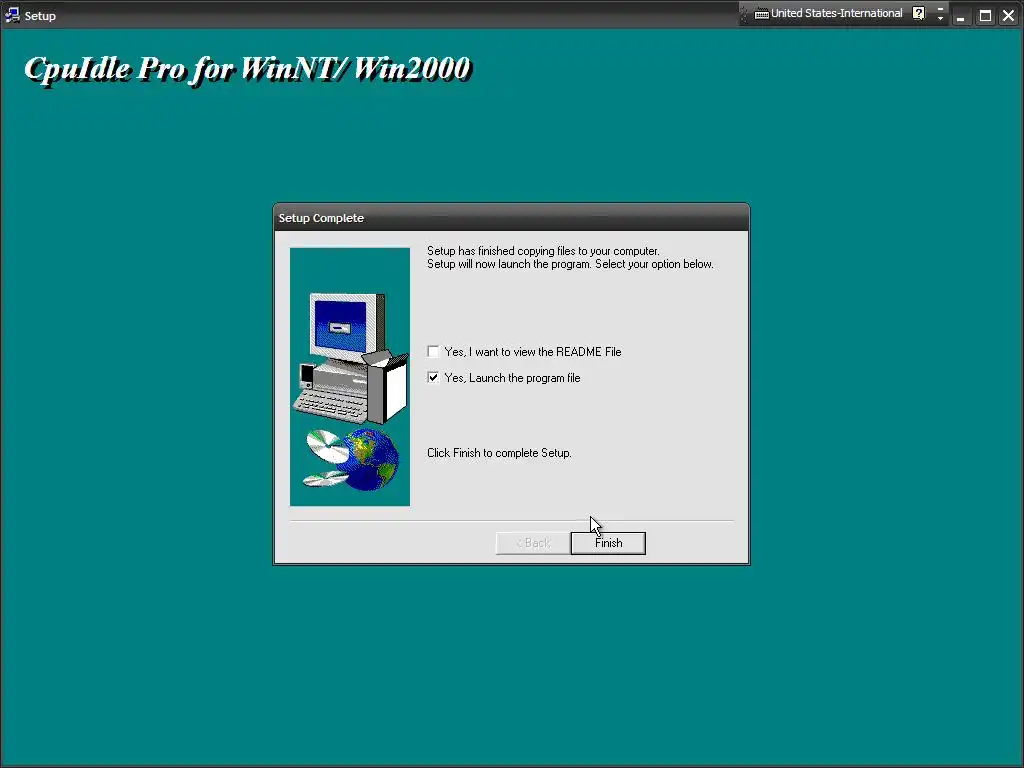The width and height of the screenshot is (1024, 768).
Task: Uncheck Launch the program file option
Action: pyautogui.click(x=433, y=377)
